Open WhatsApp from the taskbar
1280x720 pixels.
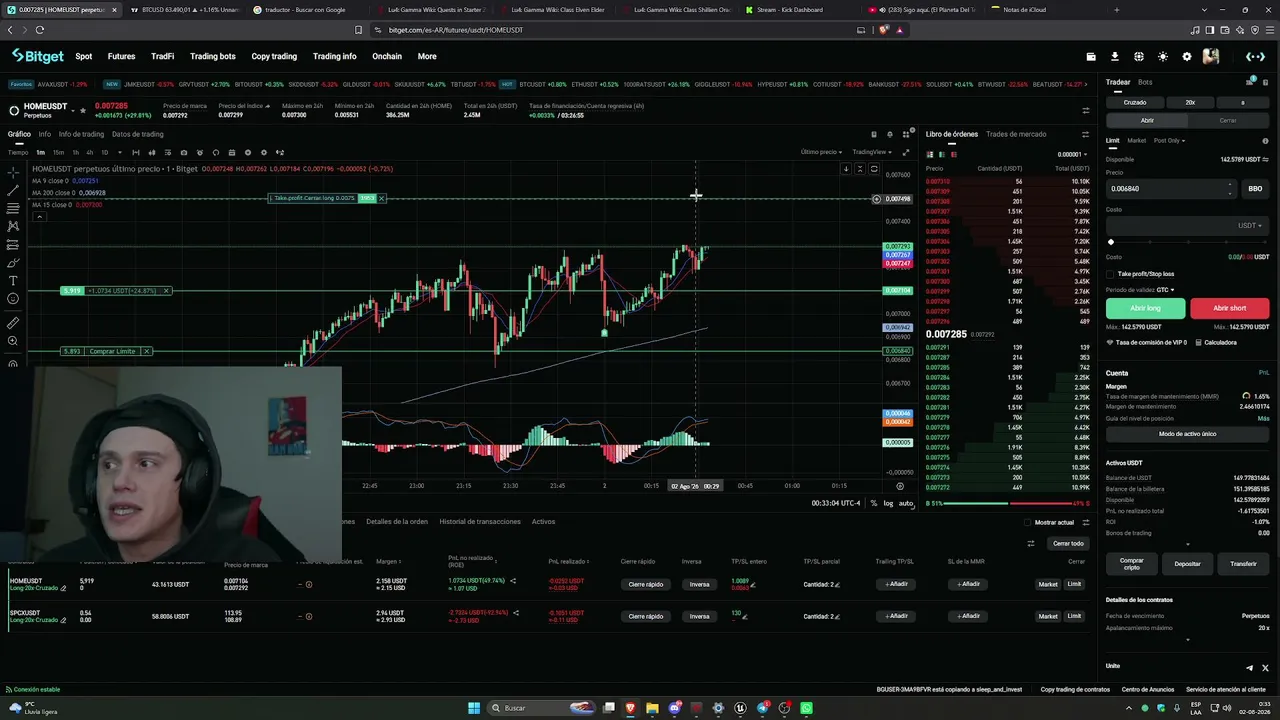(806, 708)
